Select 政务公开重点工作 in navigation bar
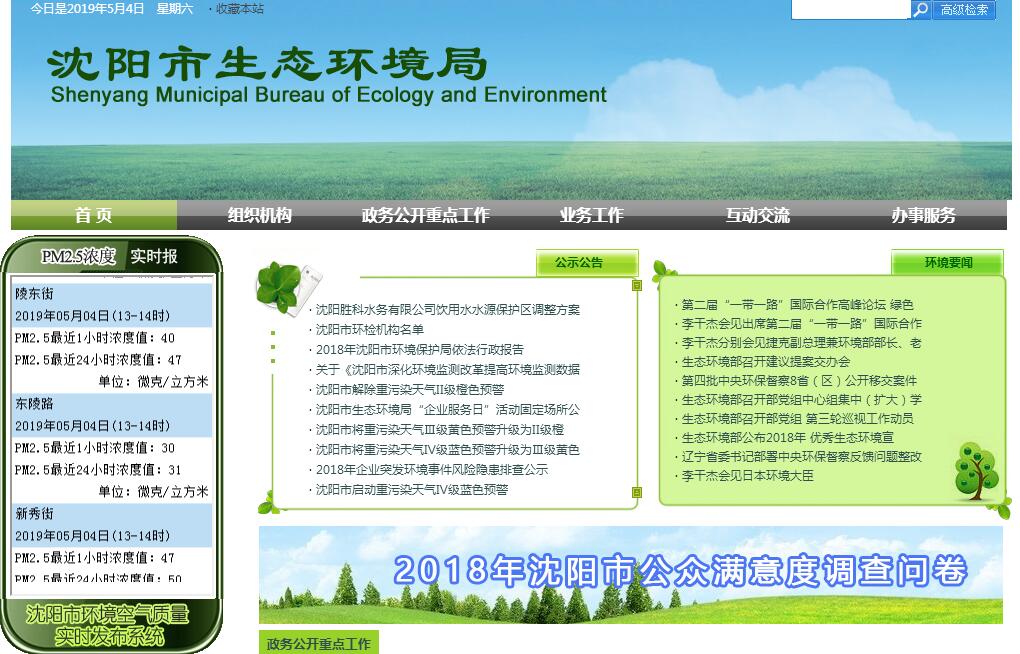The image size is (1020, 654). click(x=426, y=215)
